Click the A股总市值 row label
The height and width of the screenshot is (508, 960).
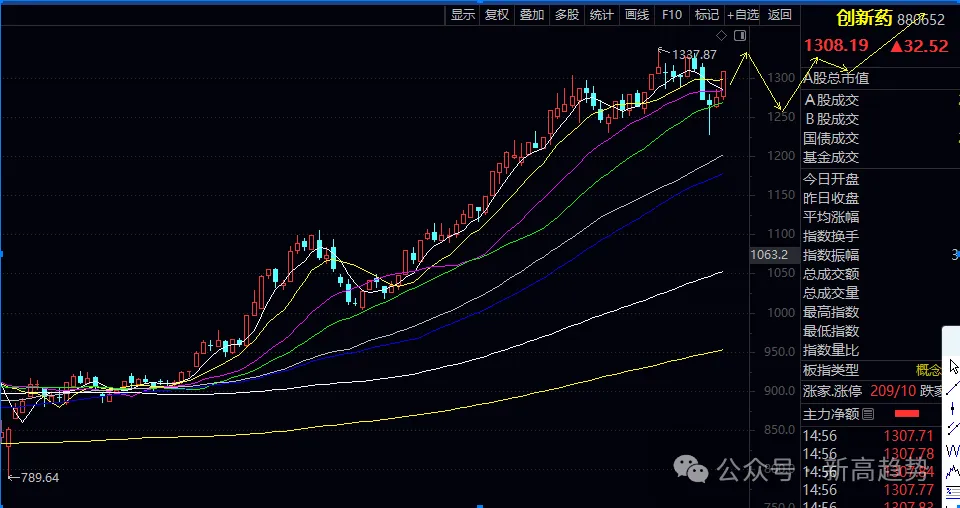[x=836, y=78]
